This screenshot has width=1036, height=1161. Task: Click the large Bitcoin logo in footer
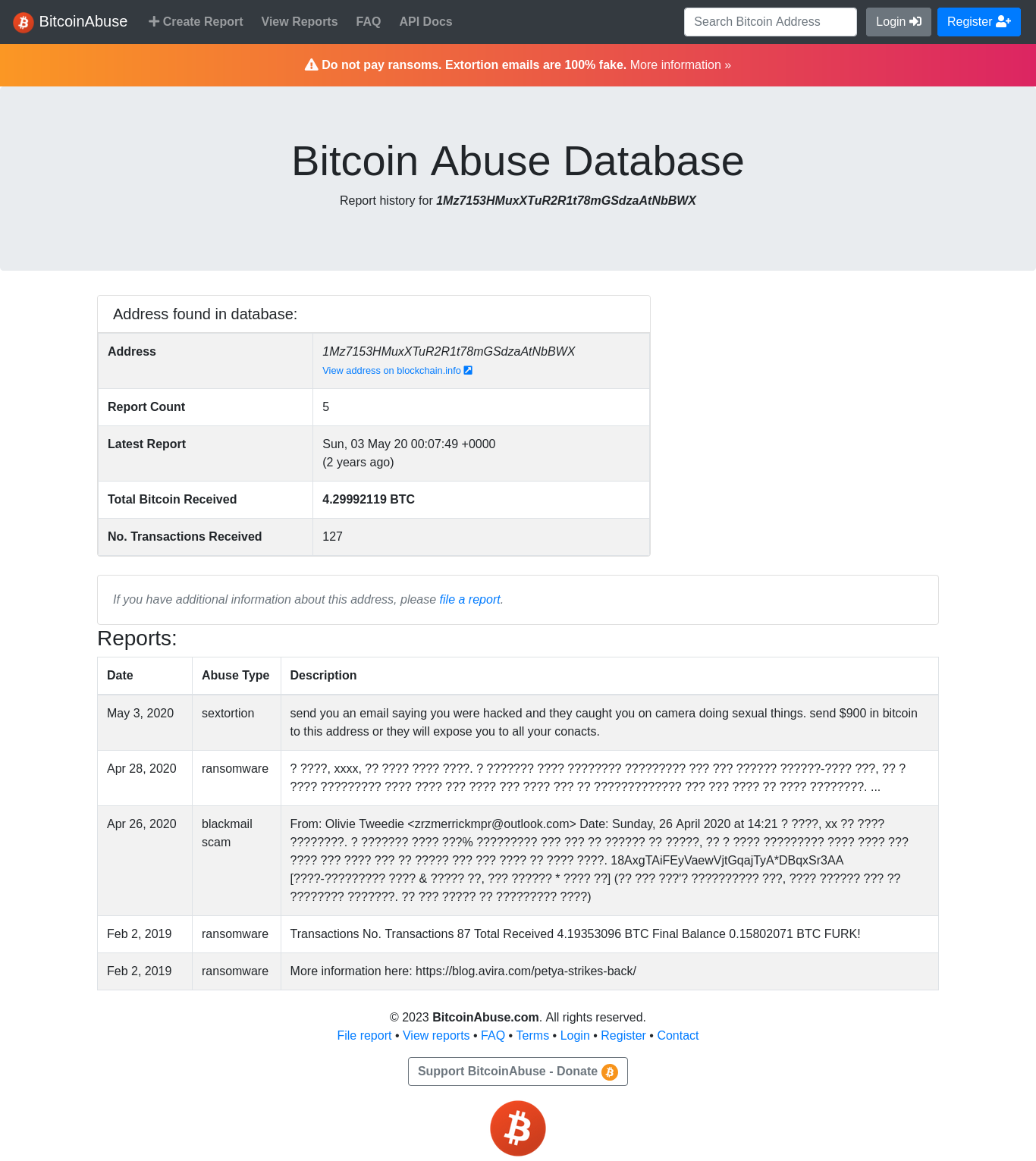(x=518, y=1128)
